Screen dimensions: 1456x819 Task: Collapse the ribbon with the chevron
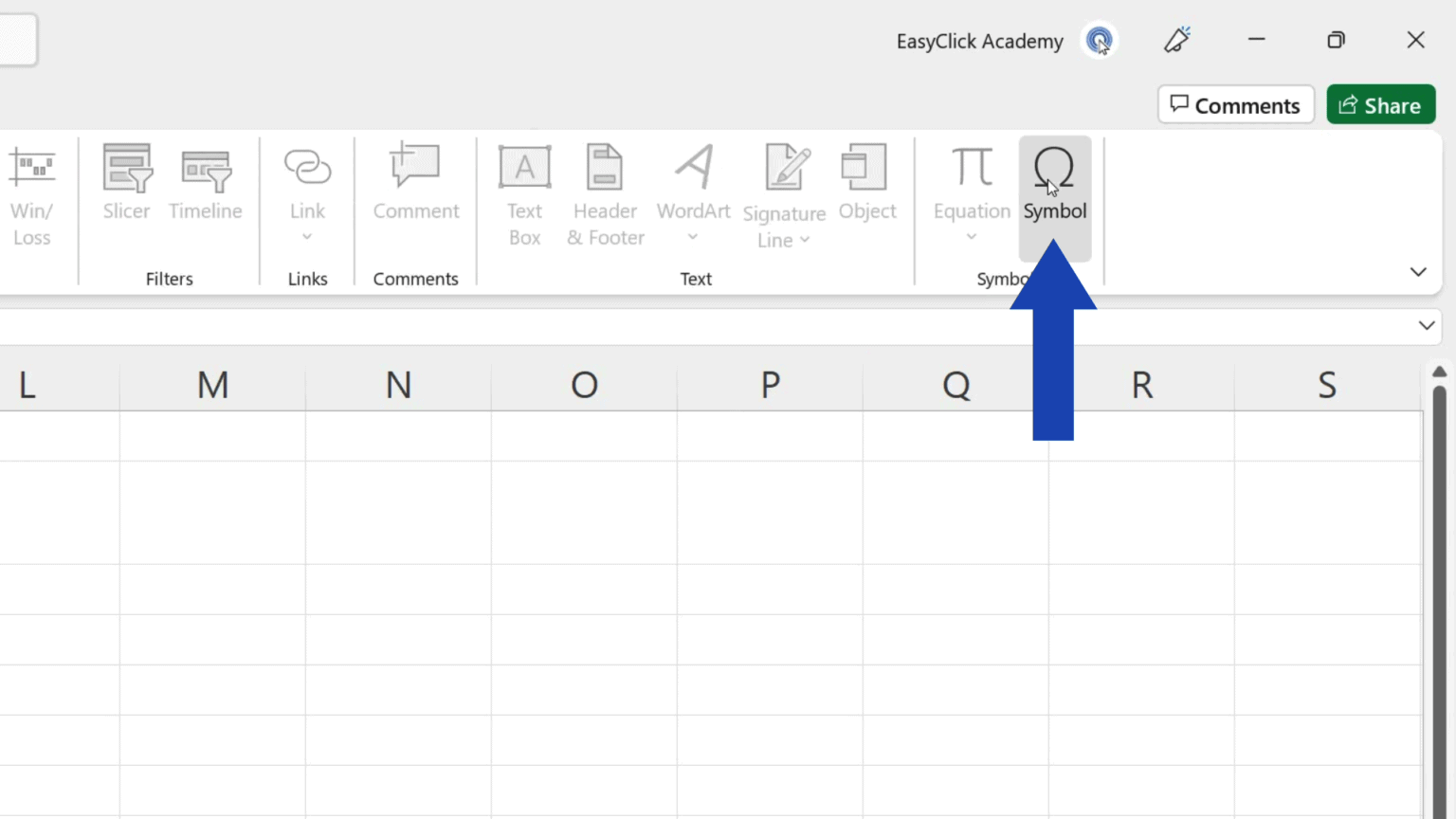point(1418,272)
